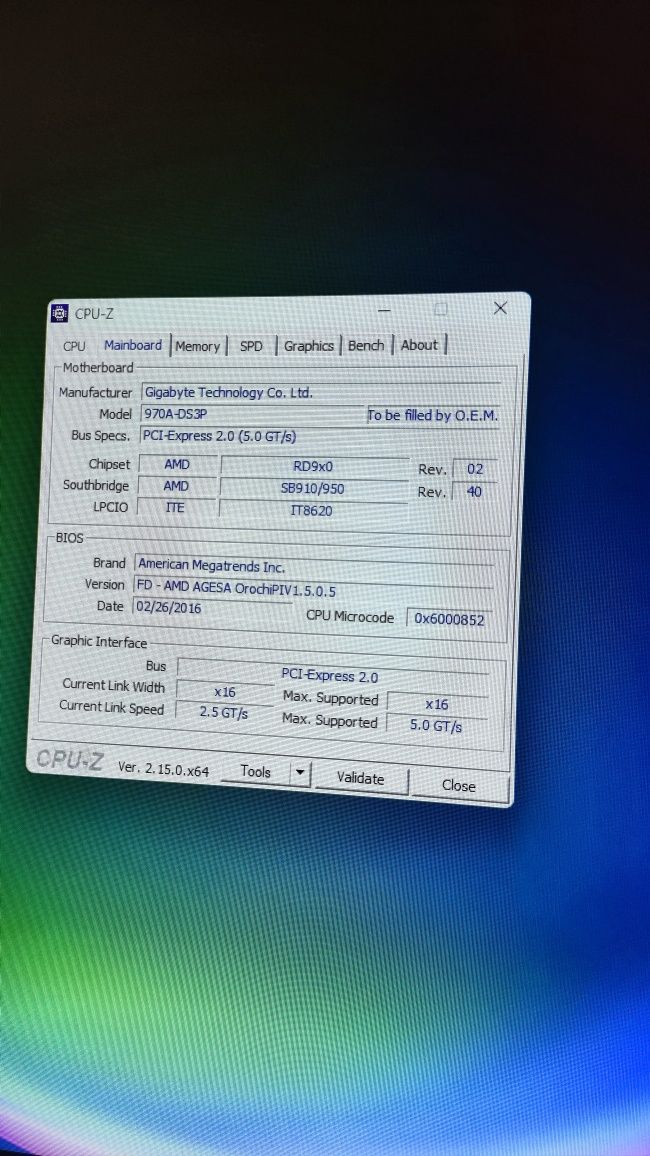
Task: Click the version text Ver. 2.15.0.x64
Action: coord(164,769)
